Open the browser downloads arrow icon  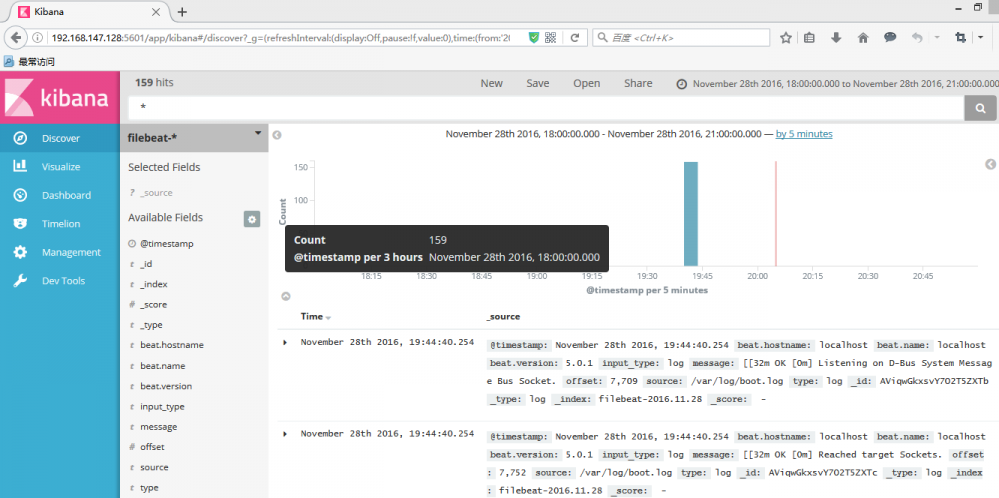836,38
